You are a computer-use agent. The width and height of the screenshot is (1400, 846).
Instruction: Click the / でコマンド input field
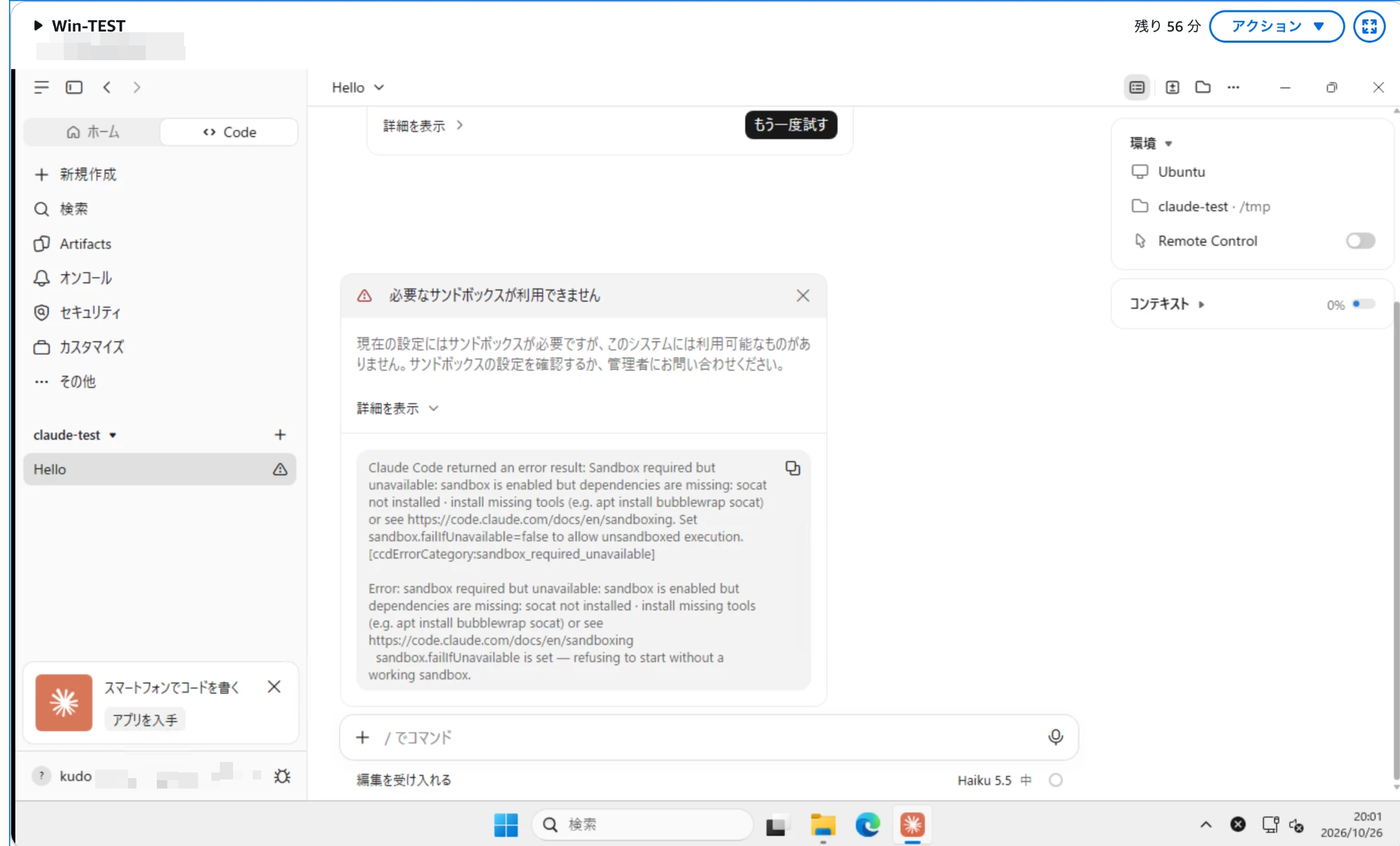(708, 737)
